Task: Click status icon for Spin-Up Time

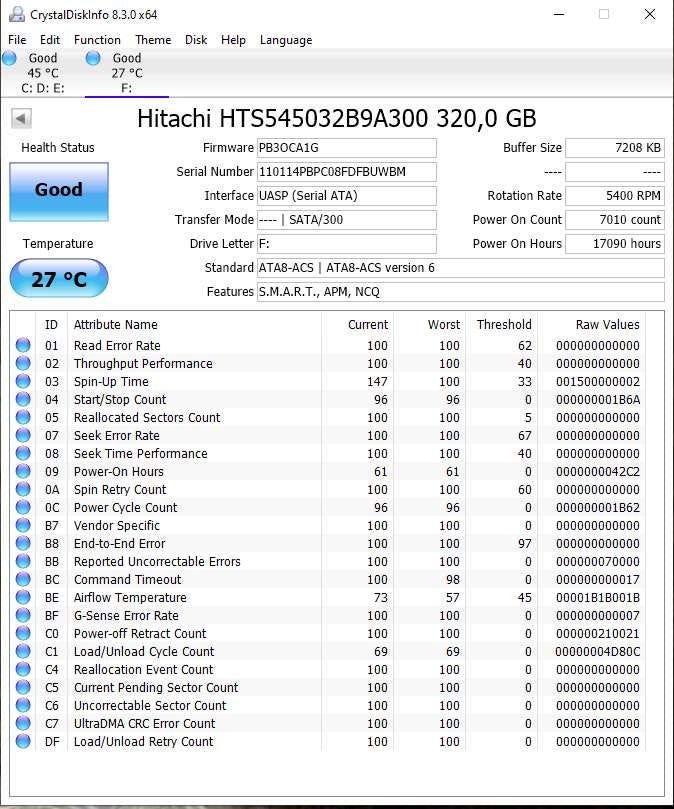Action: (x=23, y=381)
